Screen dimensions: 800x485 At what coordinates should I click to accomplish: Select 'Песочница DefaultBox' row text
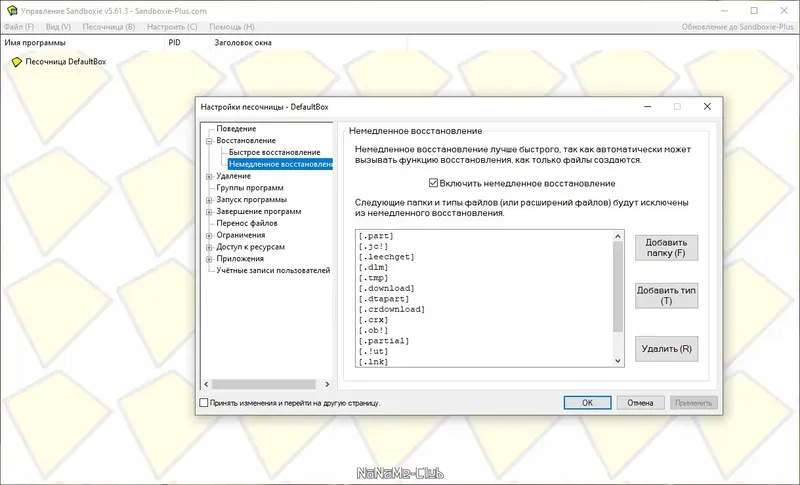point(66,62)
